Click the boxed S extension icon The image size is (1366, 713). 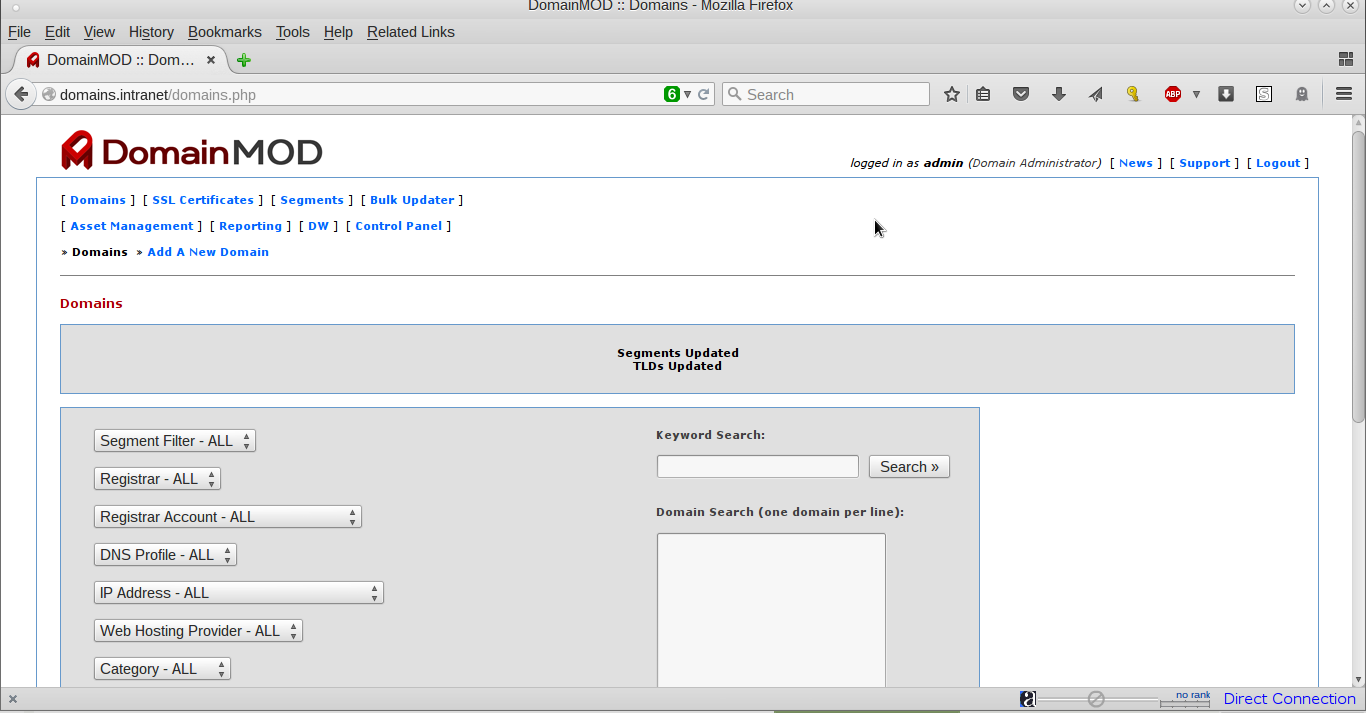(1264, 94)
